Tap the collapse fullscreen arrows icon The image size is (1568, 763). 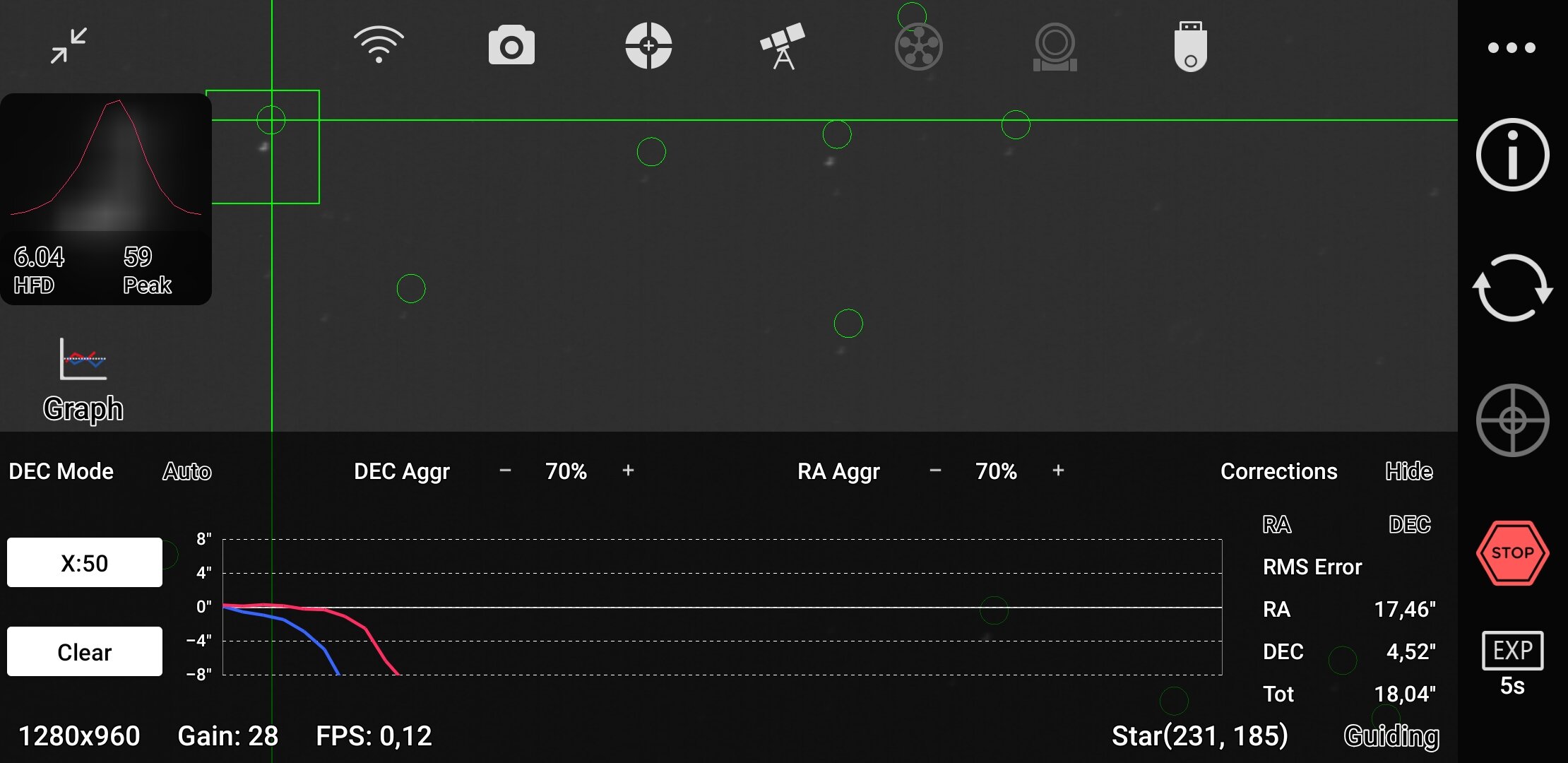[69, 46]
